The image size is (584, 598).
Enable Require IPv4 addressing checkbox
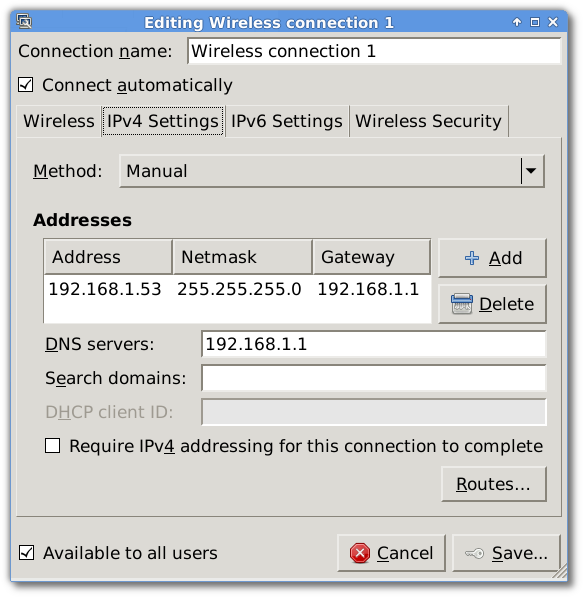[52, 445]
